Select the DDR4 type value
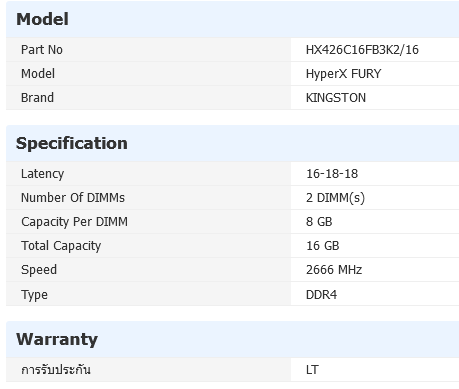The width and height of the screenshot is (459, 389). pos(321,295)
